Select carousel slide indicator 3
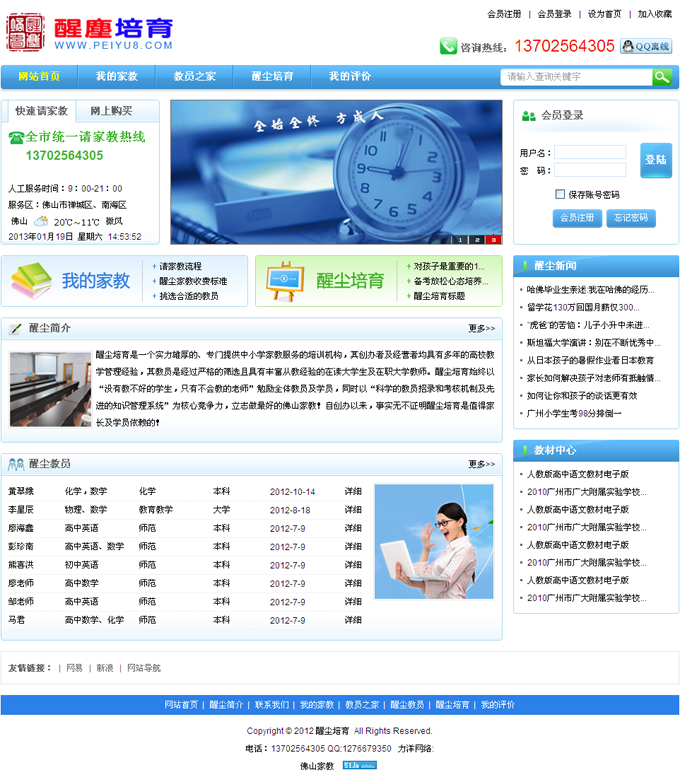Image resolution: width=680 pixels, height=782 pixels. pos(492,239)
